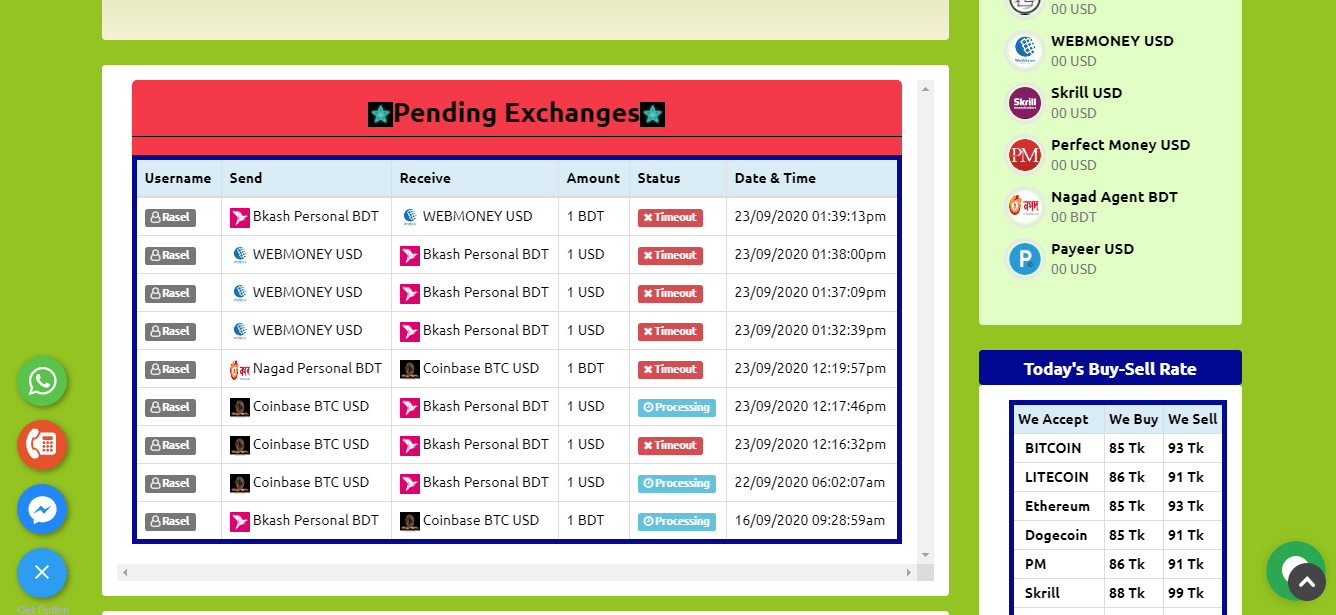Click the Nagad Agent BDT icon
This screenshot has width=1336, height=615.
click(x=1025, y=206)
